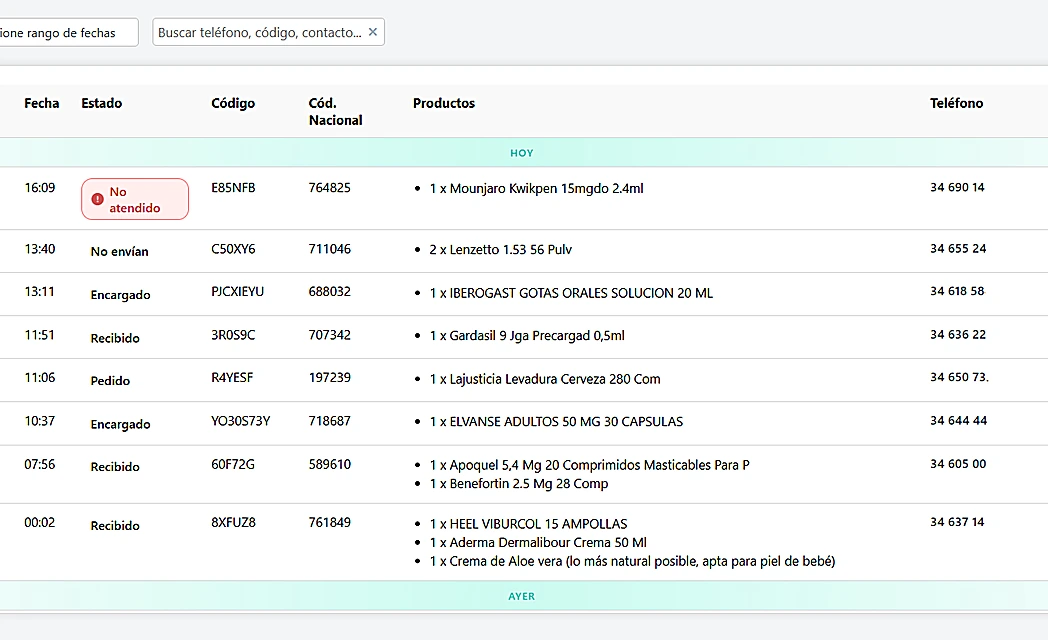Open the date range selector field
The image size is (1048, 640).
point(66,33)
